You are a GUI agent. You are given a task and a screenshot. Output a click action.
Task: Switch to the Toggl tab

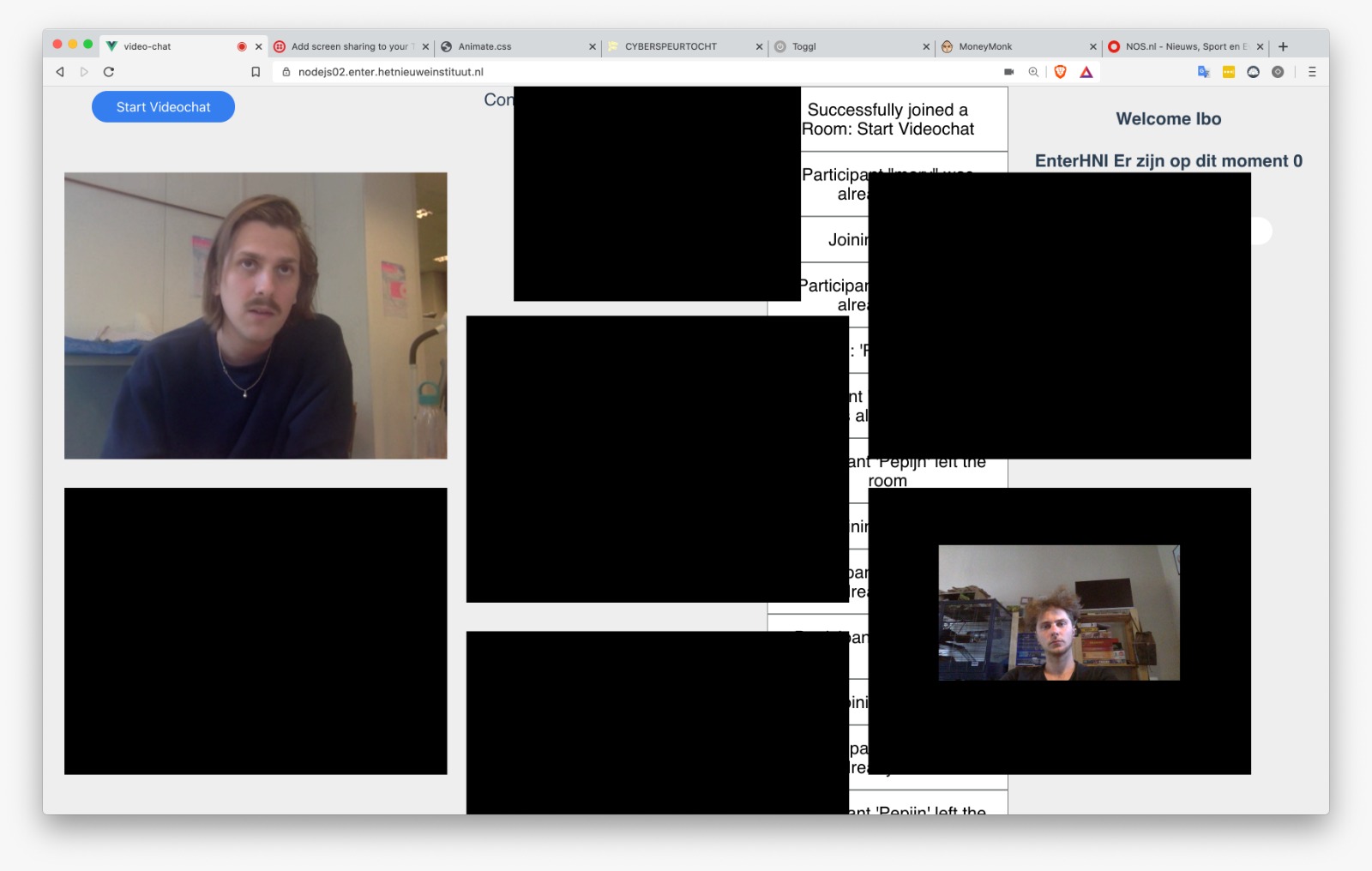[851, 46]
